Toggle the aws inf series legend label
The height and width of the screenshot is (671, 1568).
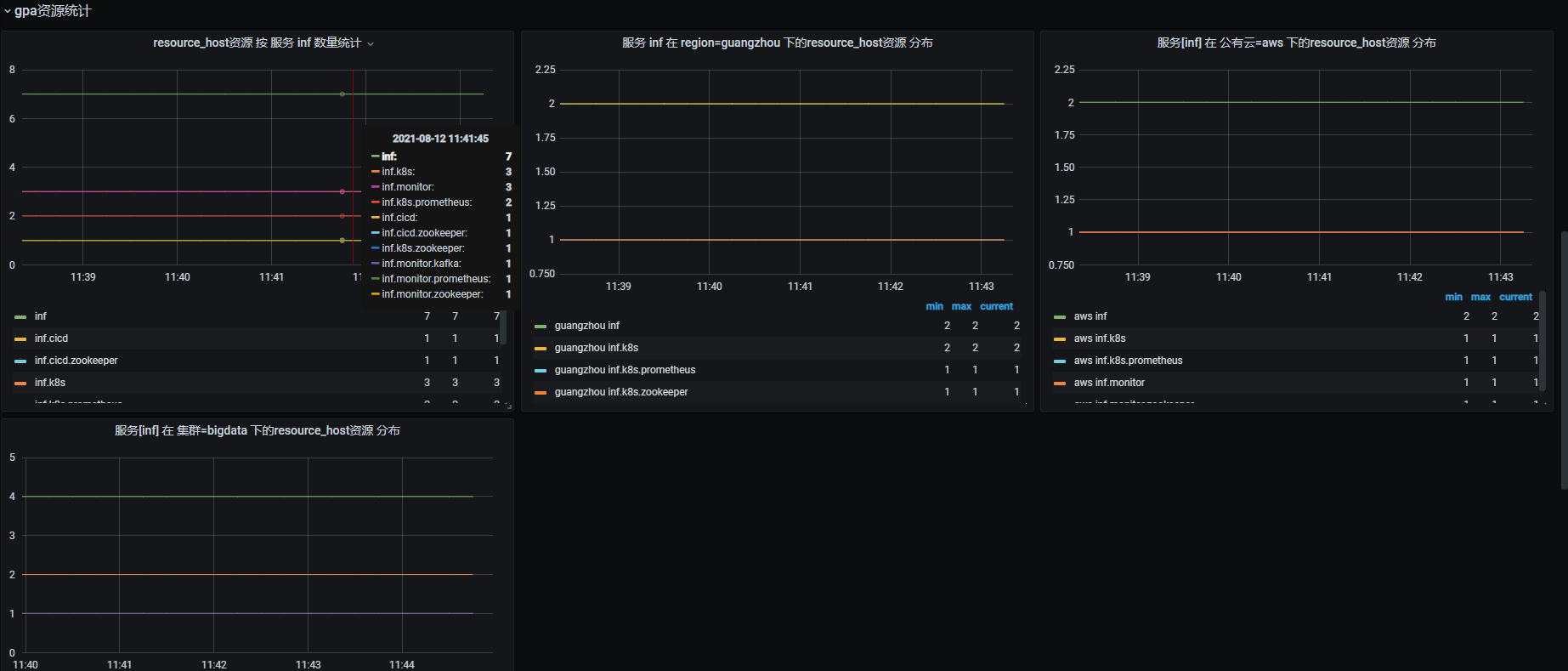click(1090, 316)
